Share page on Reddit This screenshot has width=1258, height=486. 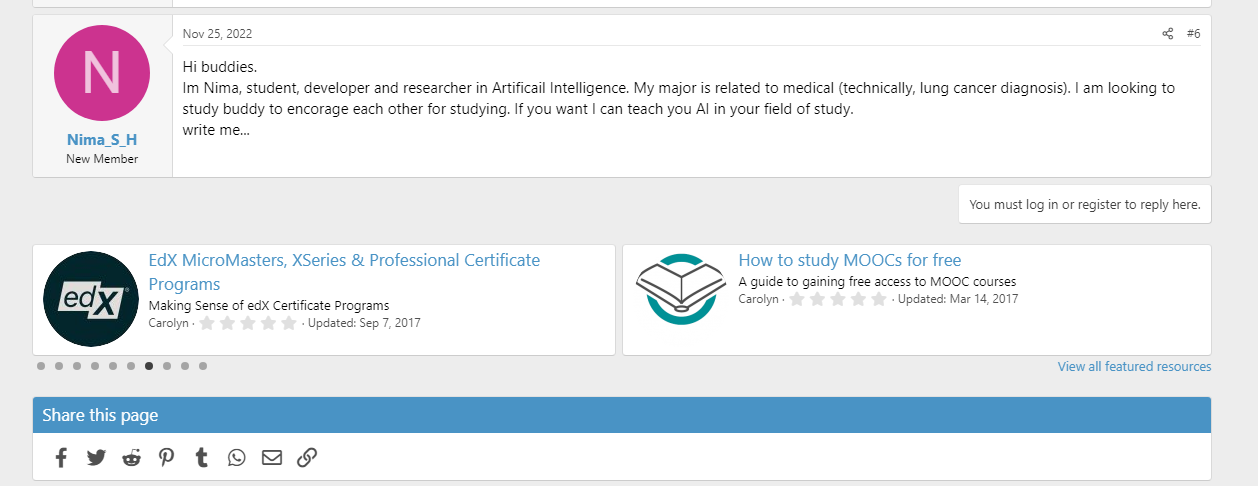[132, 458]
